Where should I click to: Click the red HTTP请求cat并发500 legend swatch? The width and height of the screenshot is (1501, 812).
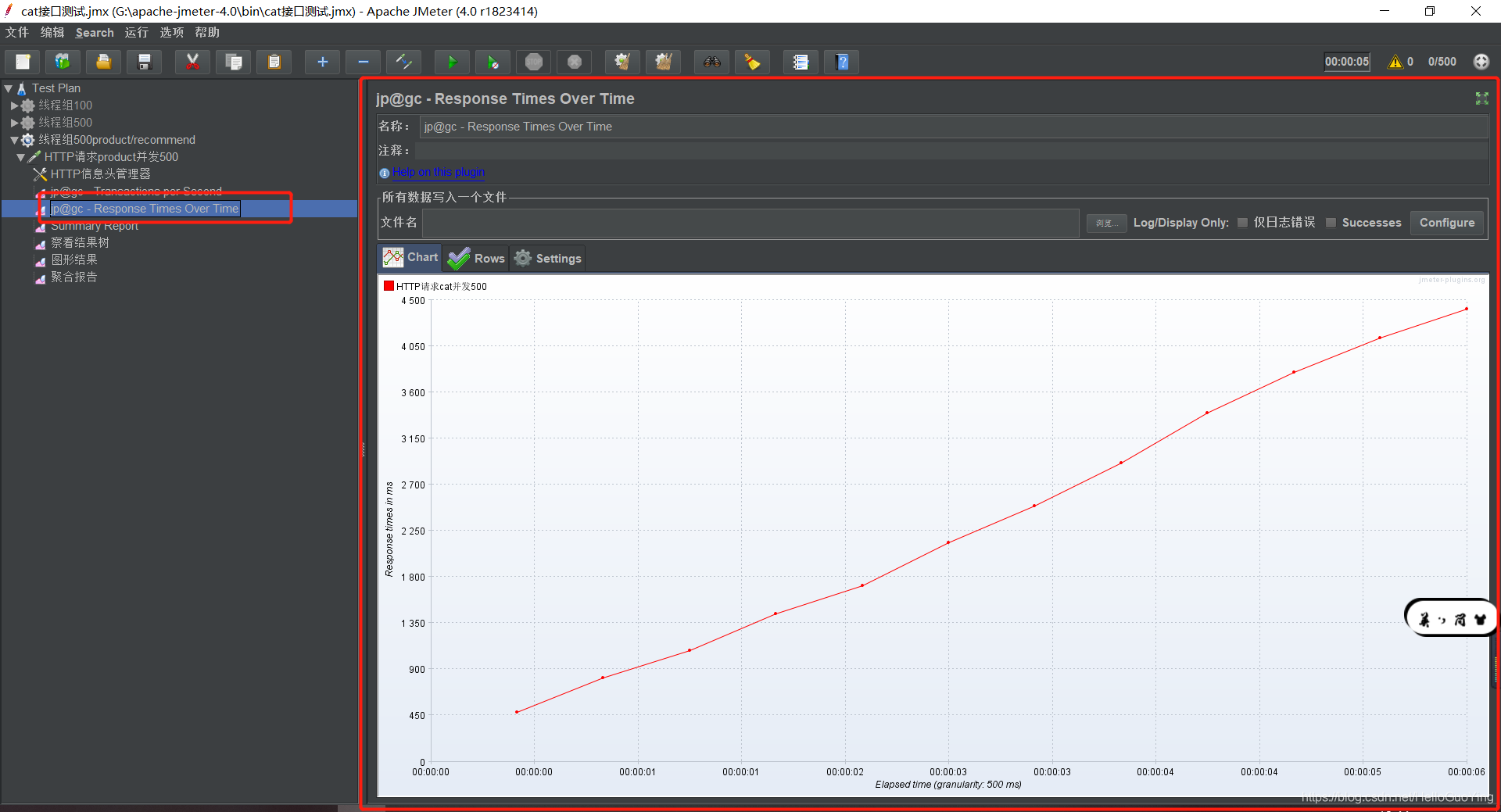(389, 286)
